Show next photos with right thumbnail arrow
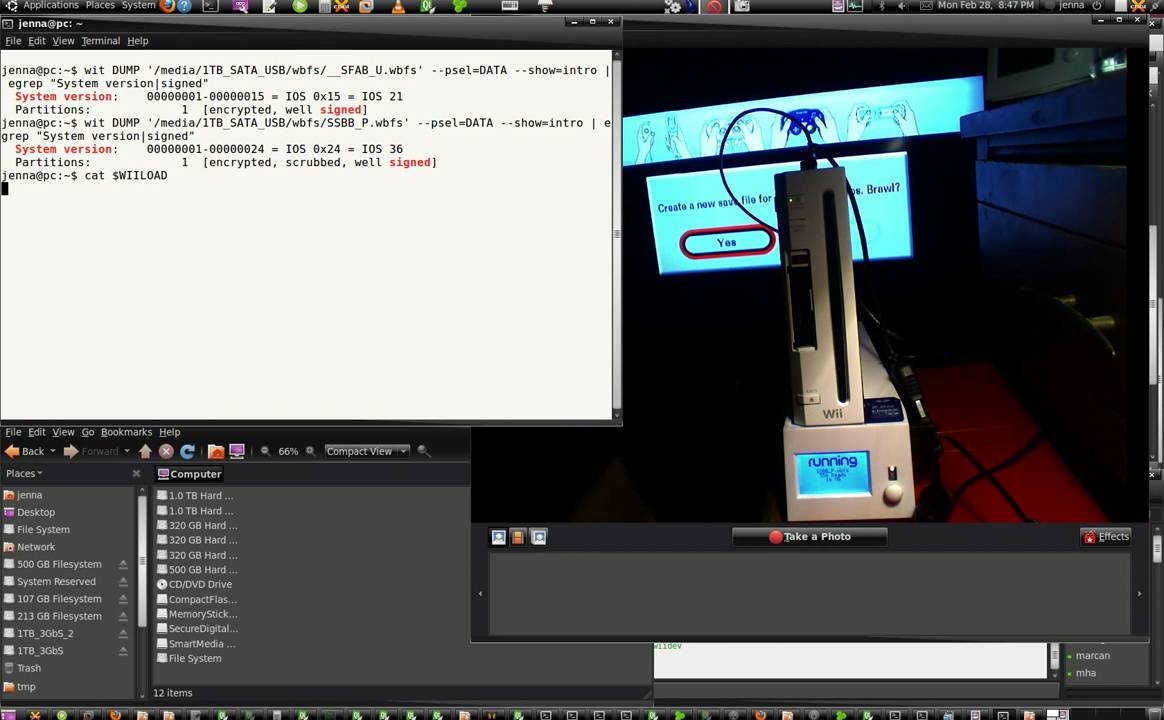The height and width of the screenshot is (720, 1164). [1140, 594]
